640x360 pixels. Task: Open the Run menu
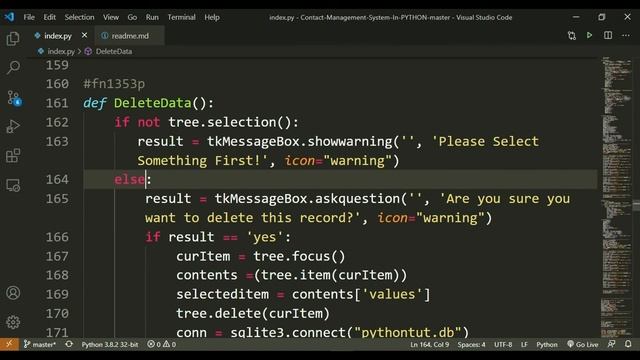click(152, 17)
